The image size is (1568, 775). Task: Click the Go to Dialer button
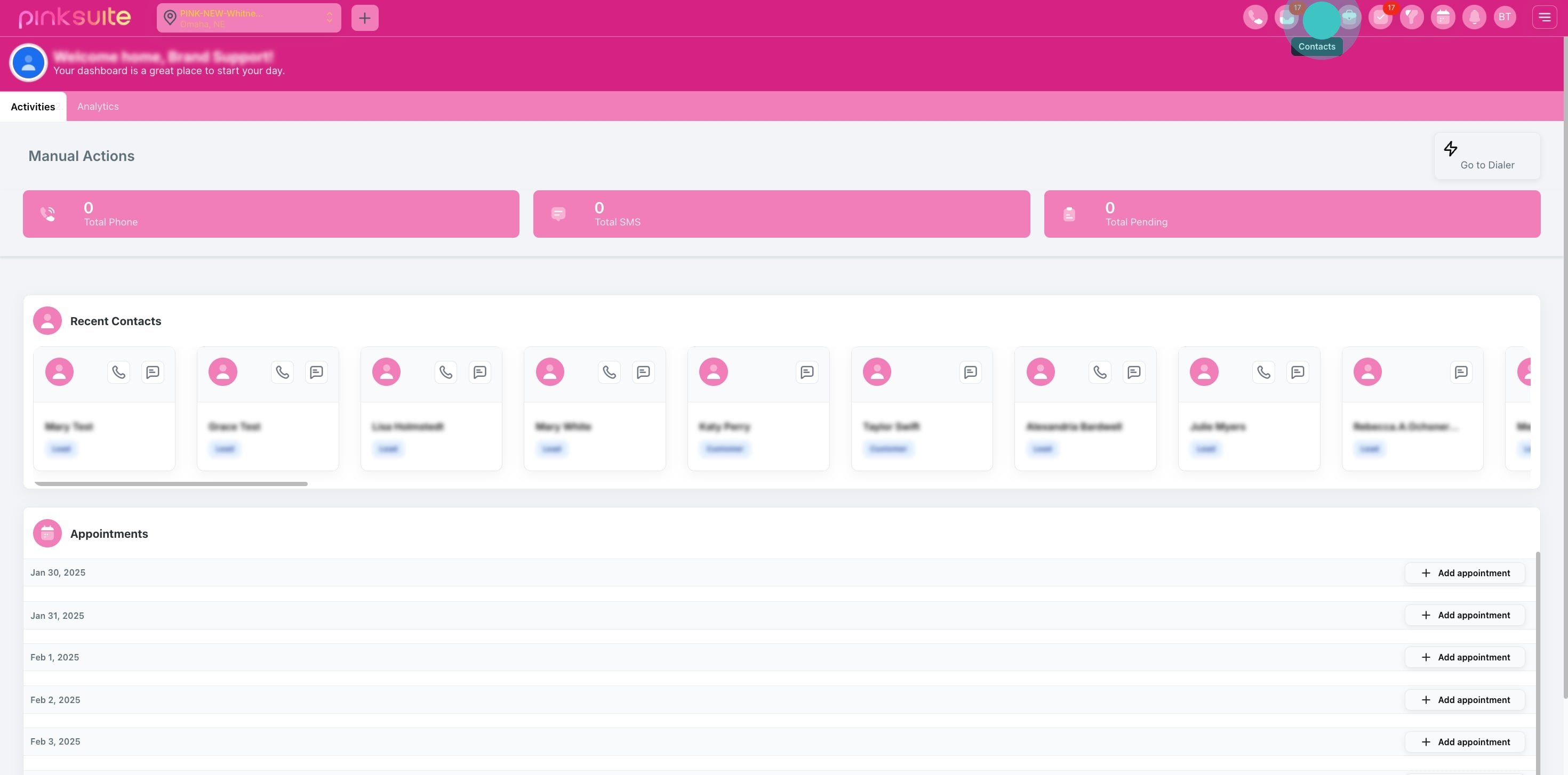click(1486, 156)
